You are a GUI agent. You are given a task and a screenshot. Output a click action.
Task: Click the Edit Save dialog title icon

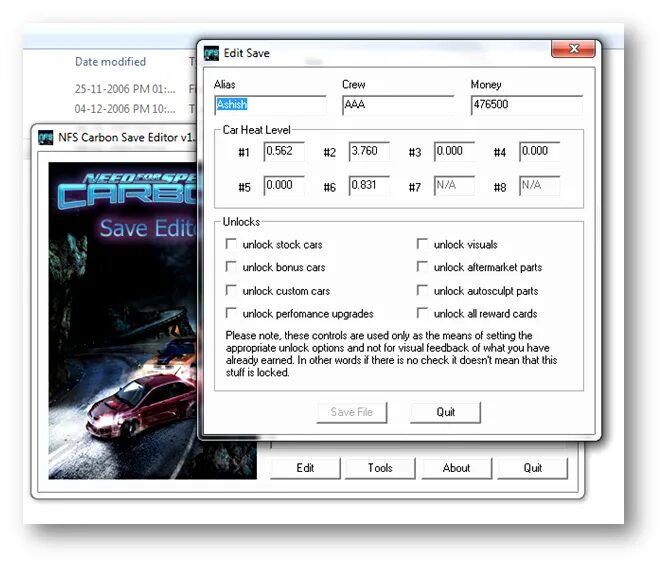211,53
